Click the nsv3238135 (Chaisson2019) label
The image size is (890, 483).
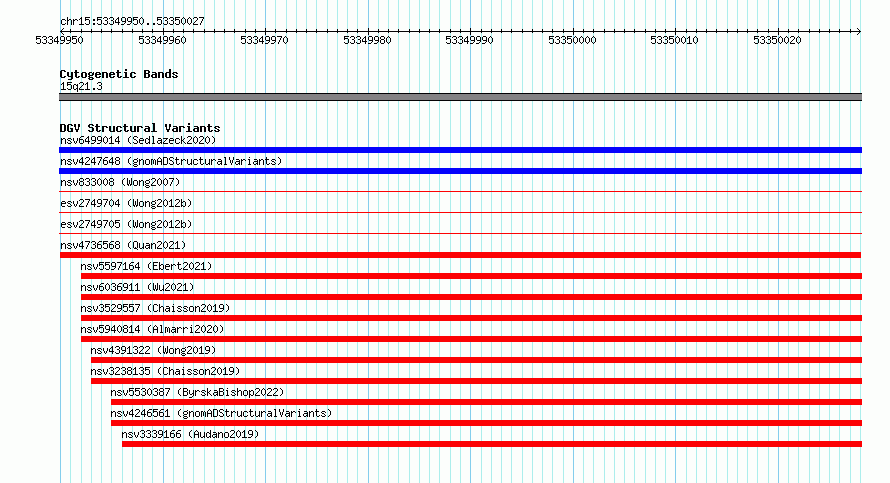(166, 371)
